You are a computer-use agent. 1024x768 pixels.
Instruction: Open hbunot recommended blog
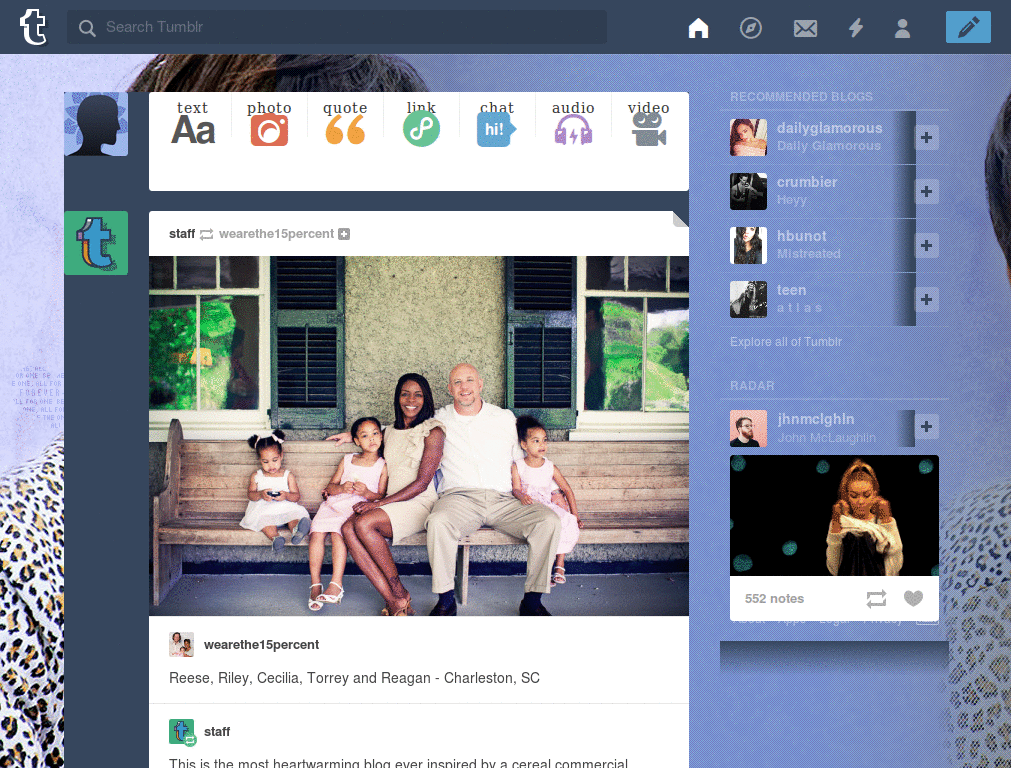pos(801,236)
